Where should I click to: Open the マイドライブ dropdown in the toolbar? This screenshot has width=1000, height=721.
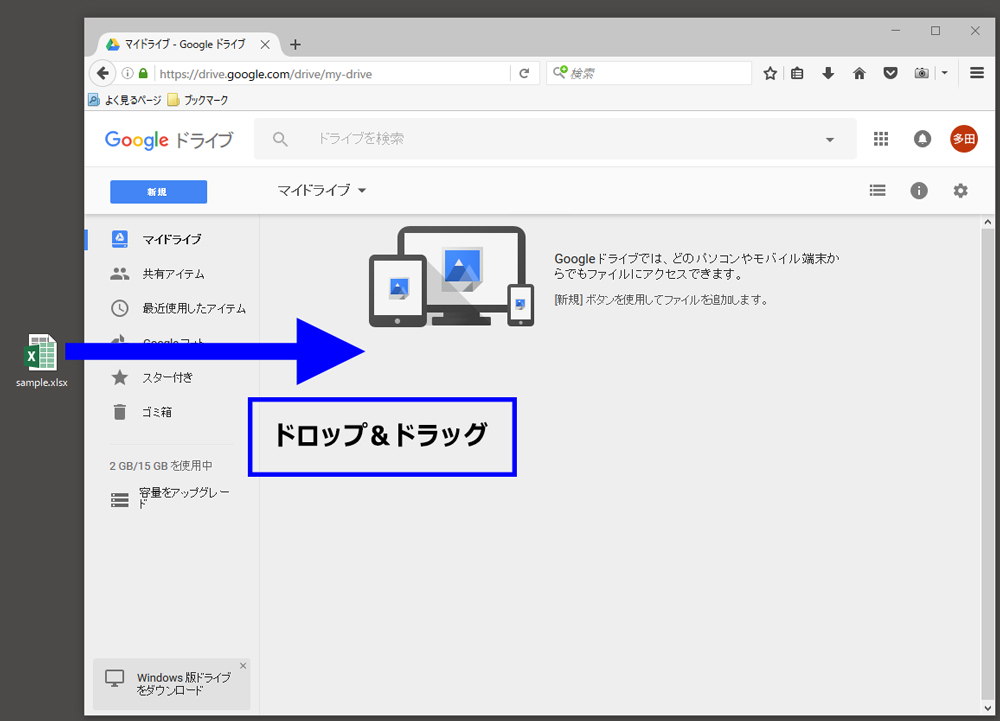tap(321, 190)
